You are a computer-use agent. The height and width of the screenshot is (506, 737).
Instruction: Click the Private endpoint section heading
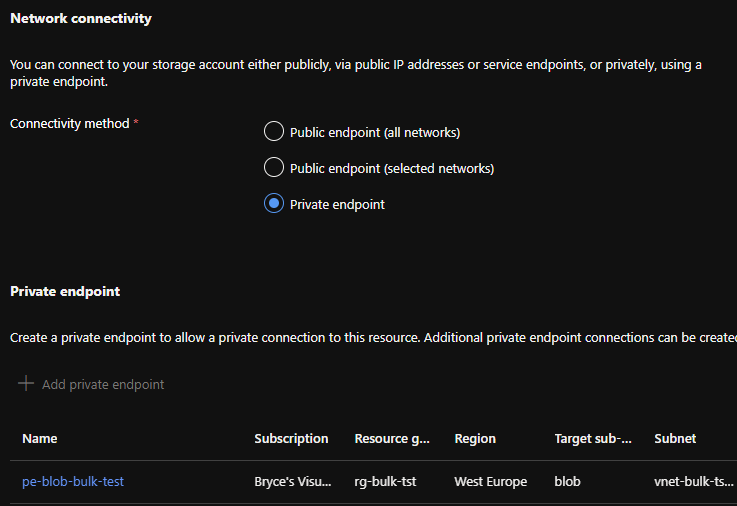point(65,291)
